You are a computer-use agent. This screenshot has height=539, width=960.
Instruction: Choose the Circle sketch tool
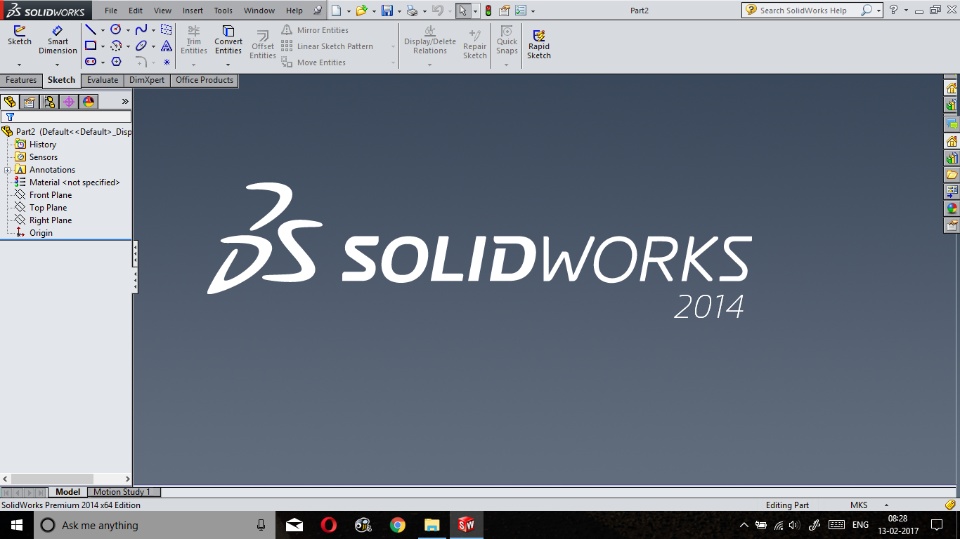[x=115, y=29]
